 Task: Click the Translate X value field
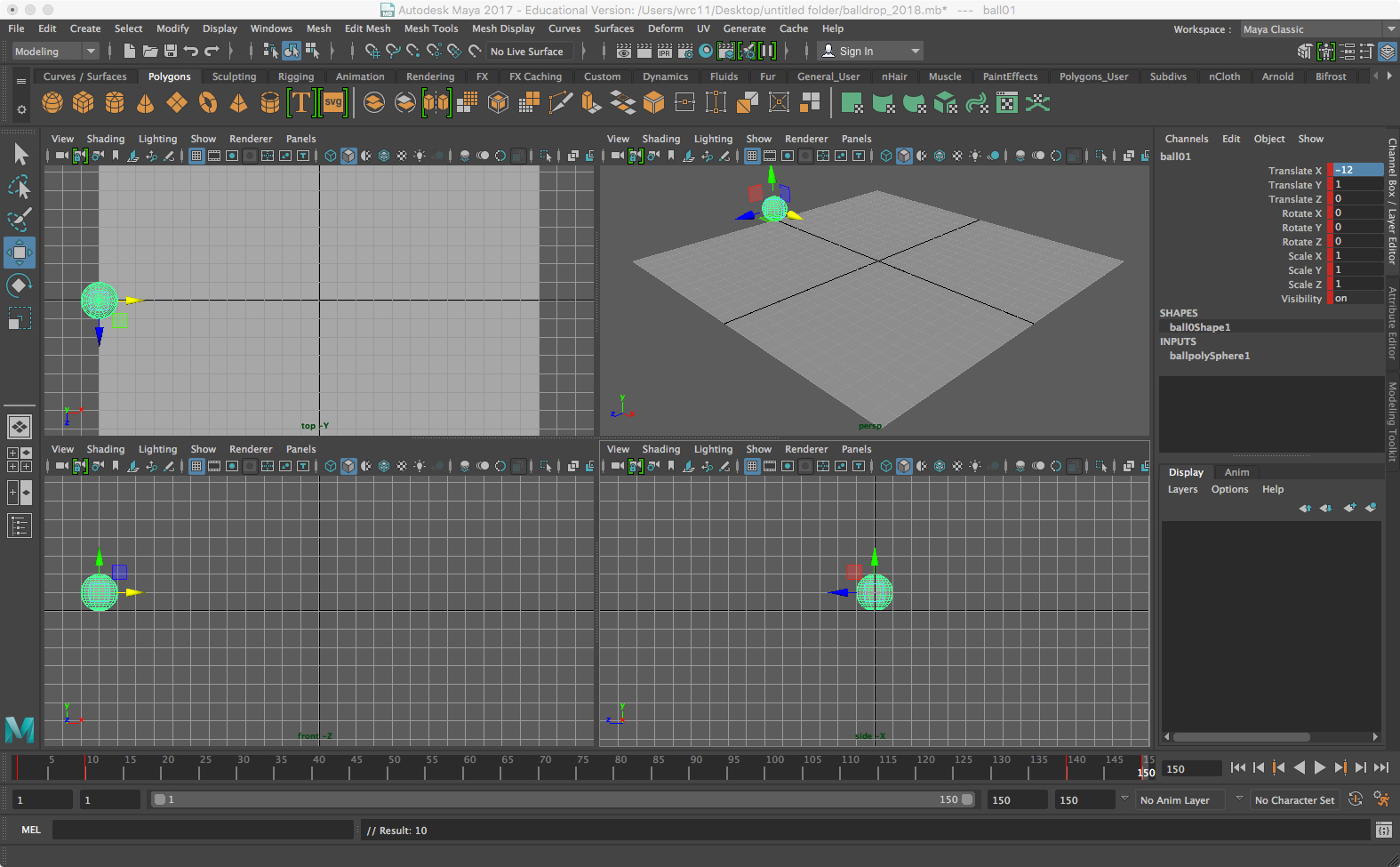click(x=1356, y=170)
